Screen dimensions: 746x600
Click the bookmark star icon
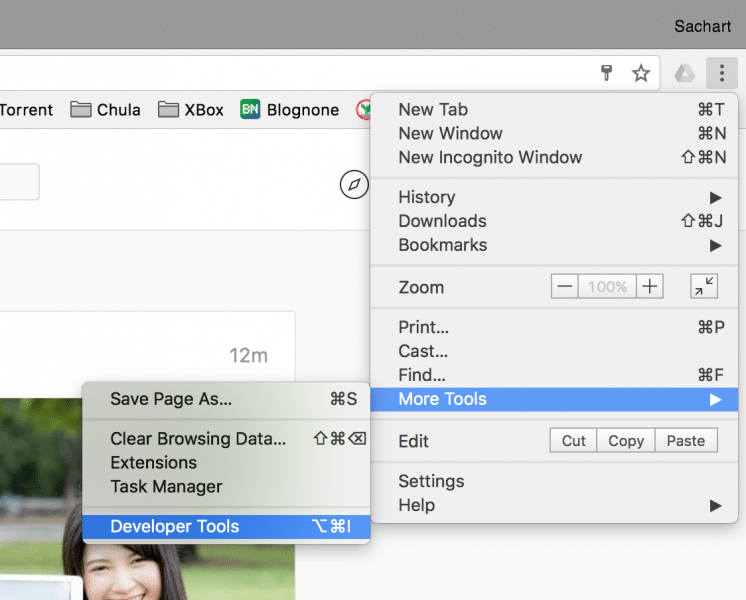pos(640,73)
